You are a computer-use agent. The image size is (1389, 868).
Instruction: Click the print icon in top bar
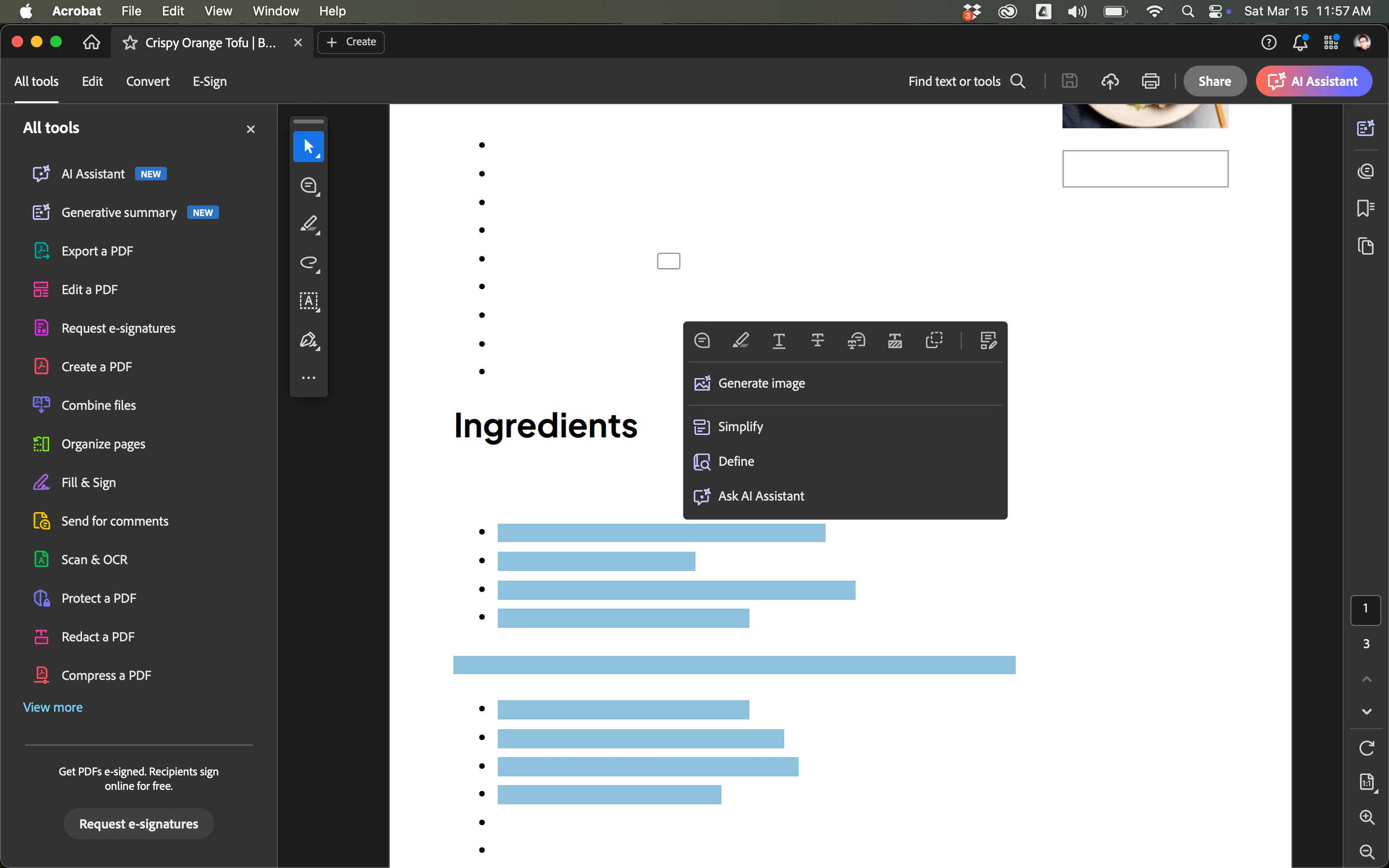pyautogui.click(x=1150, y=81)
